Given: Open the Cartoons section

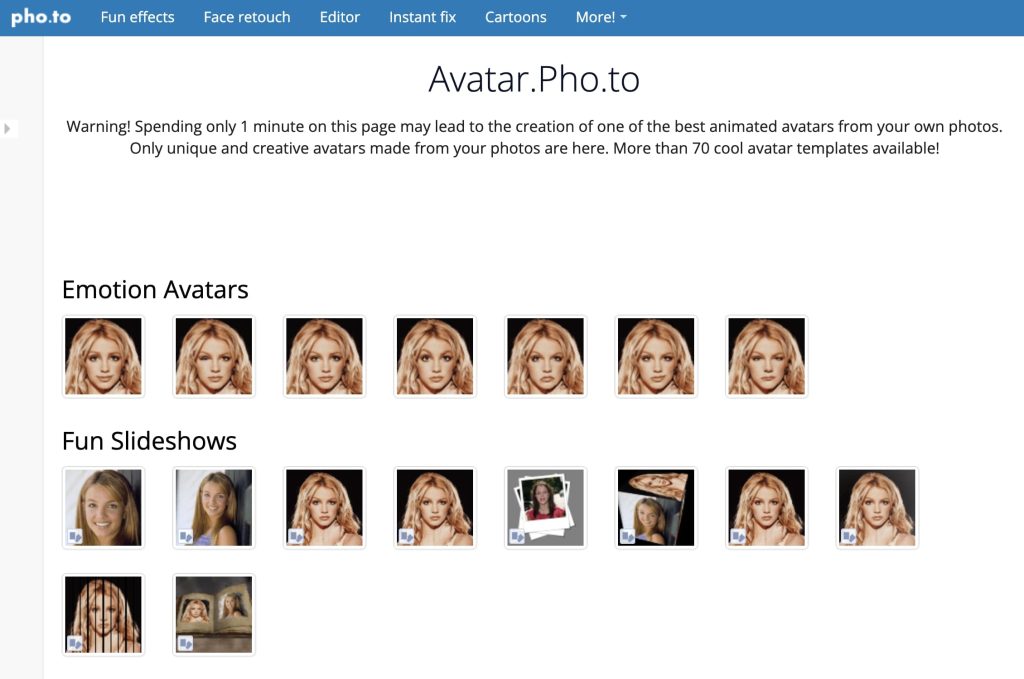Looking at the screenshot, I should [515, 17].
